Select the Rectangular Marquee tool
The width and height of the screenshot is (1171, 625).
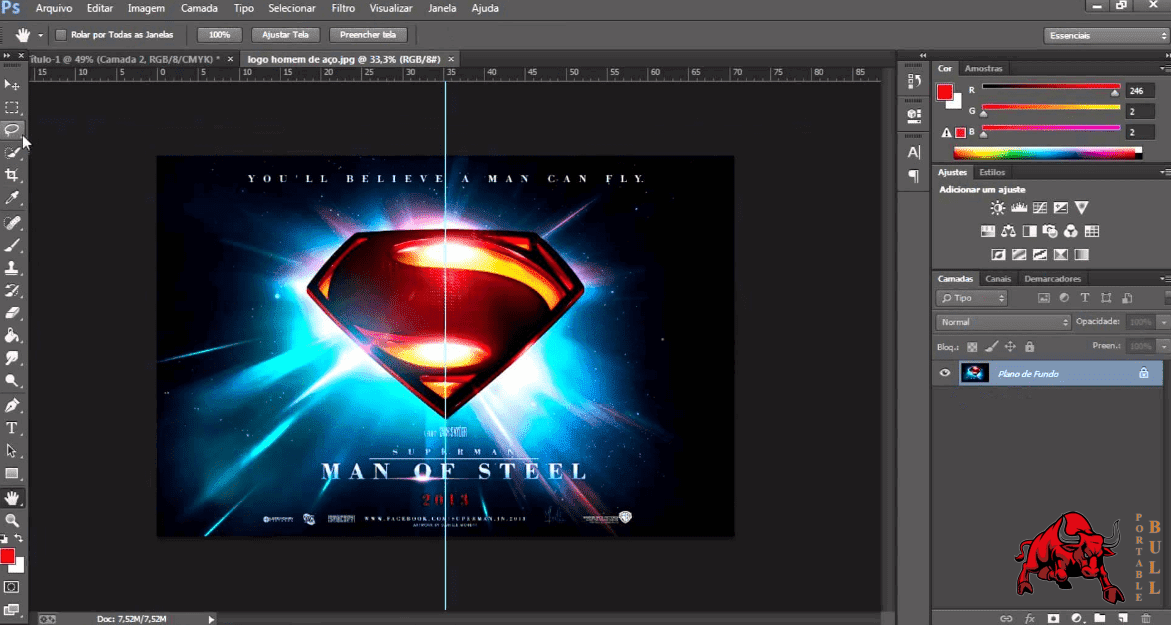pyautogui.click(x=12, y=108)
